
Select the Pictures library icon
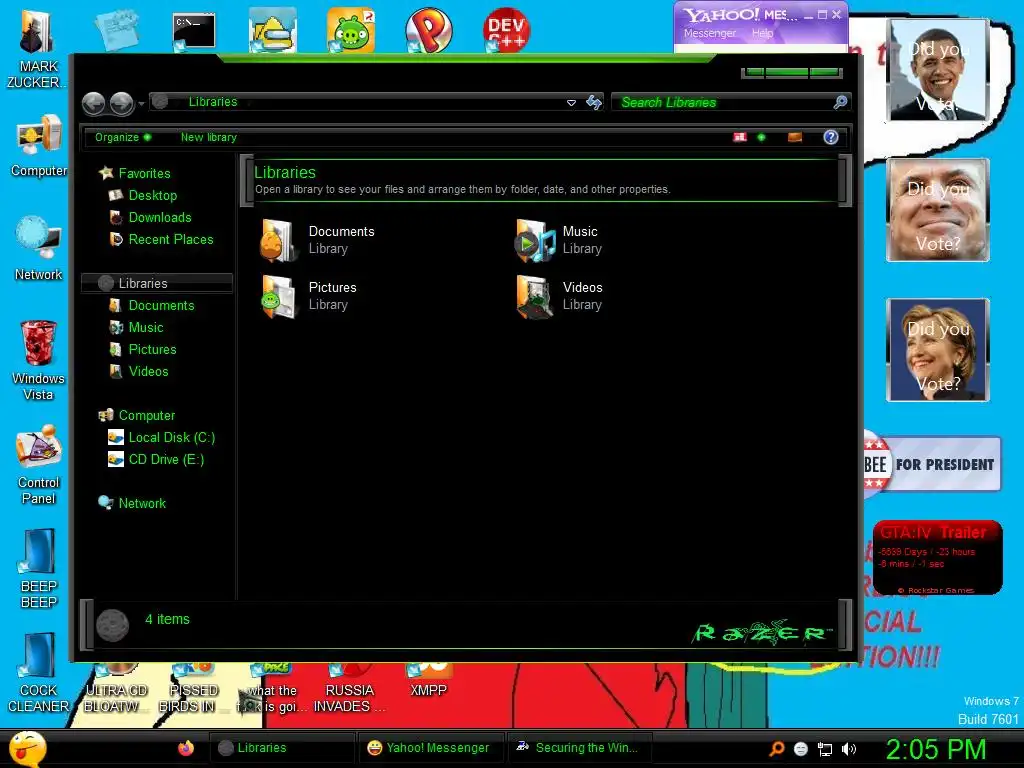[x=279, y=296]
